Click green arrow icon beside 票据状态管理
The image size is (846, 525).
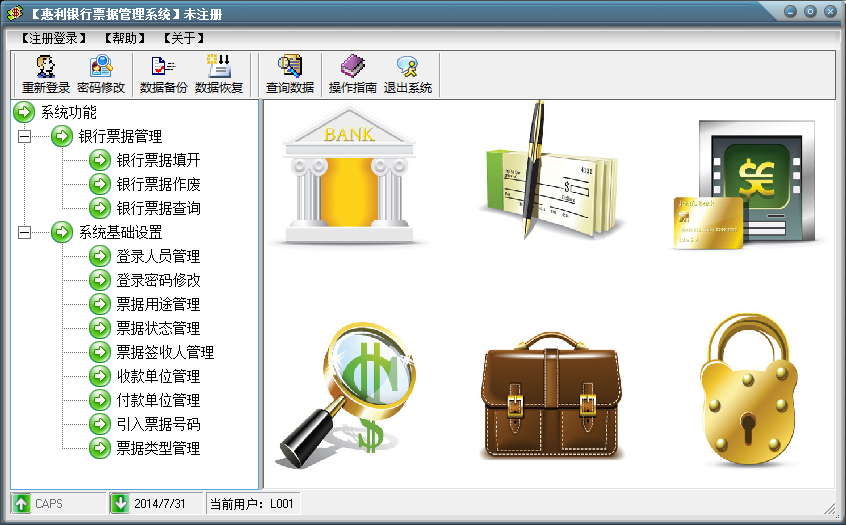tap(100, 328)
